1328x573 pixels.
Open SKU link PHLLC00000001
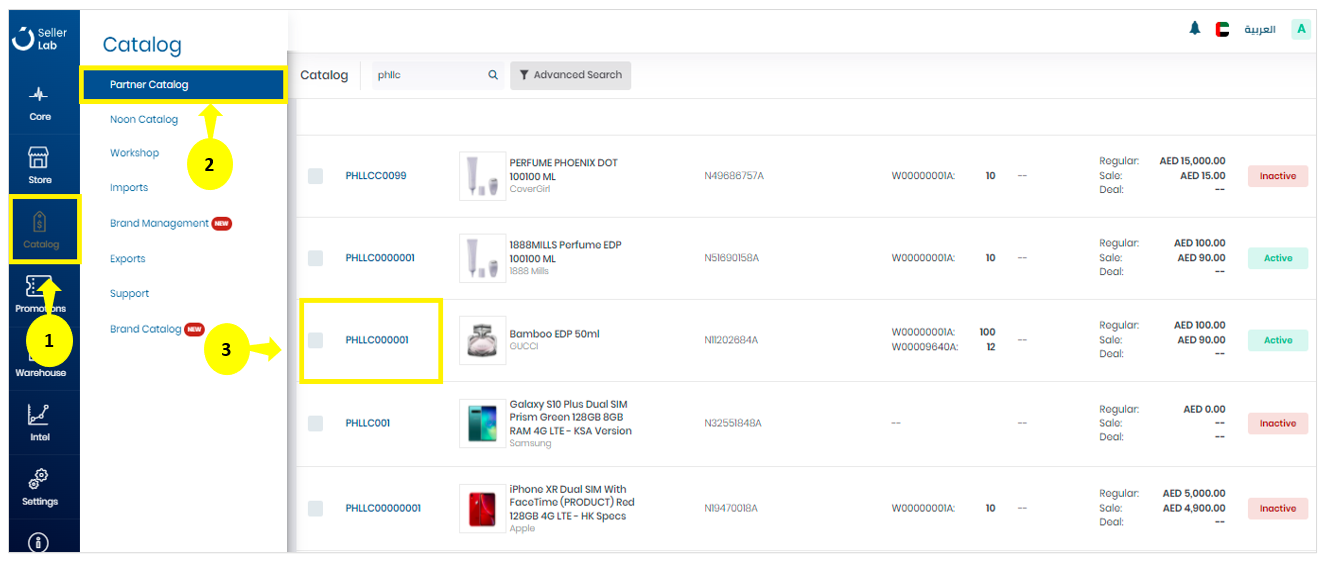pyautogui.click(x=383, y=508)
